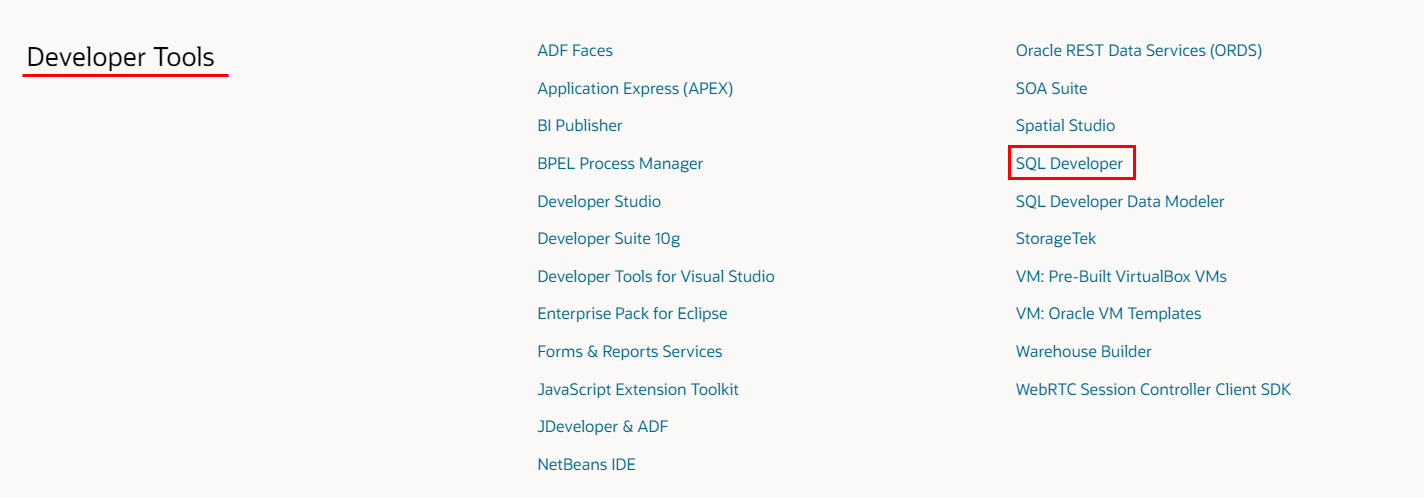Go to Application Express (APEX) page
This screenshot has height=498, width=1424.
635,88
